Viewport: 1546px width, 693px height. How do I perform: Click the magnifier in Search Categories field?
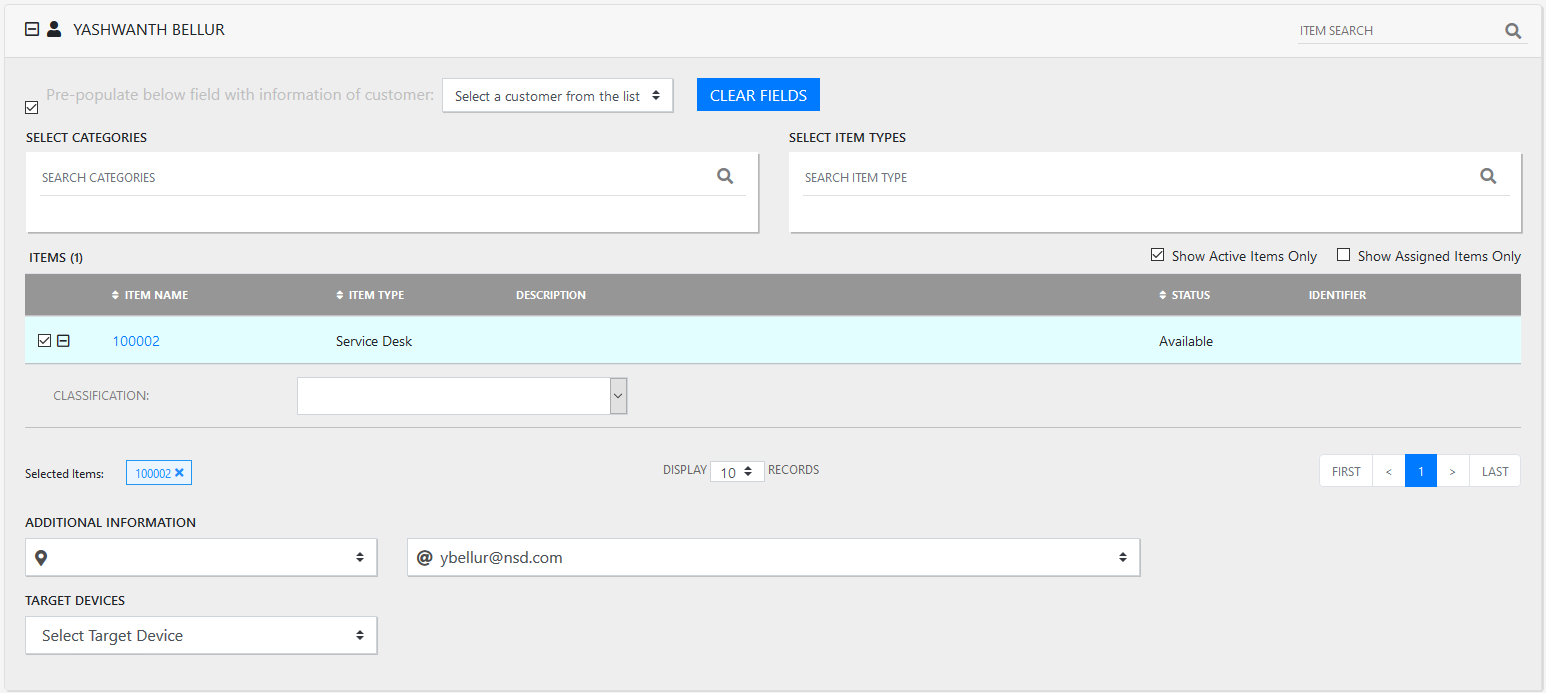pos(724,175)
